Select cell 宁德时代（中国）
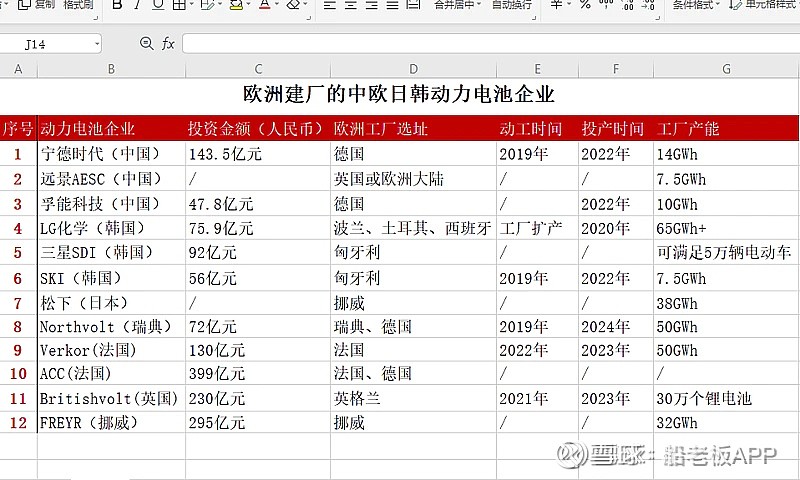 tap(111, 154)
